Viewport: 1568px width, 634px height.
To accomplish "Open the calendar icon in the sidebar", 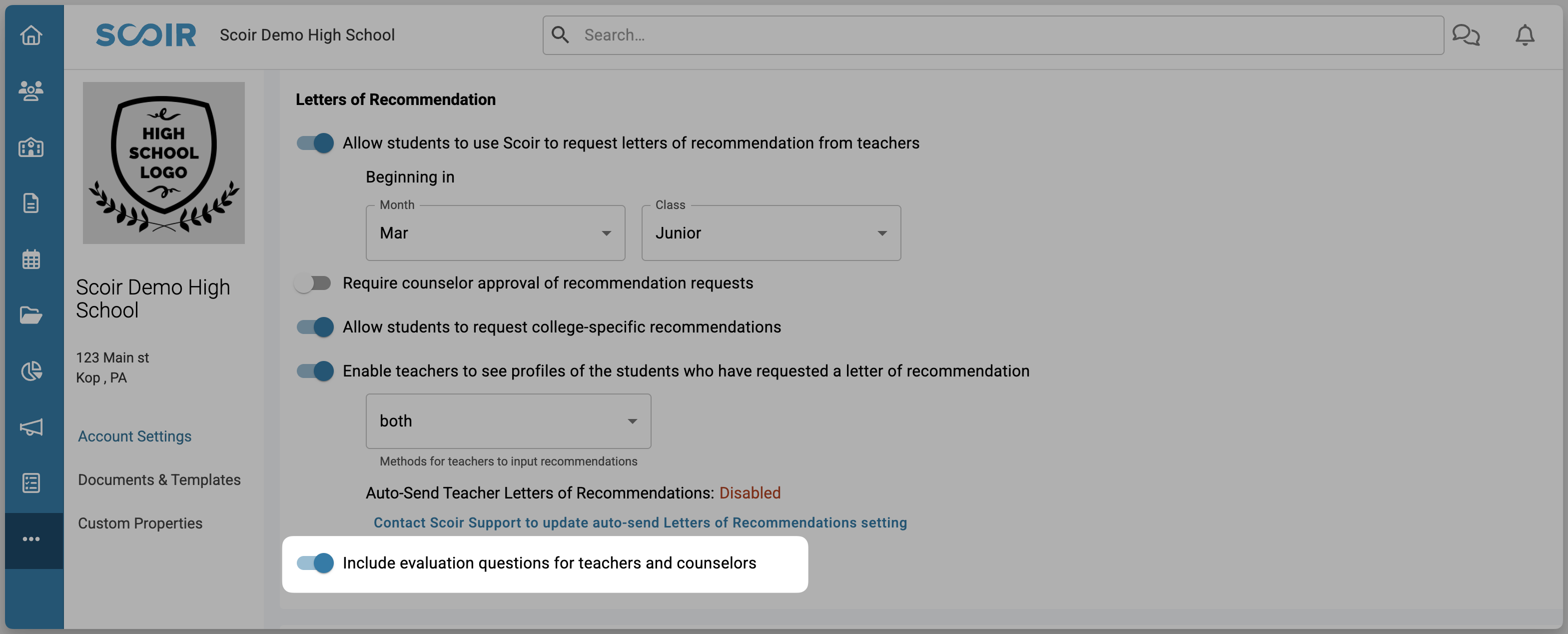I will click(x=31, y=259).
